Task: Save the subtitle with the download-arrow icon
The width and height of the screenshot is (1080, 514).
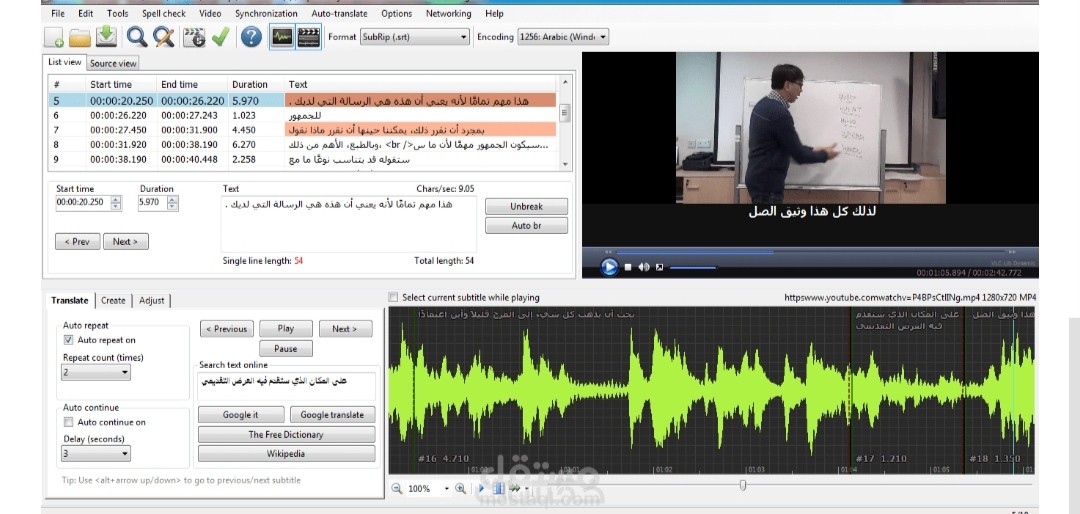Action: pos(106,37)
